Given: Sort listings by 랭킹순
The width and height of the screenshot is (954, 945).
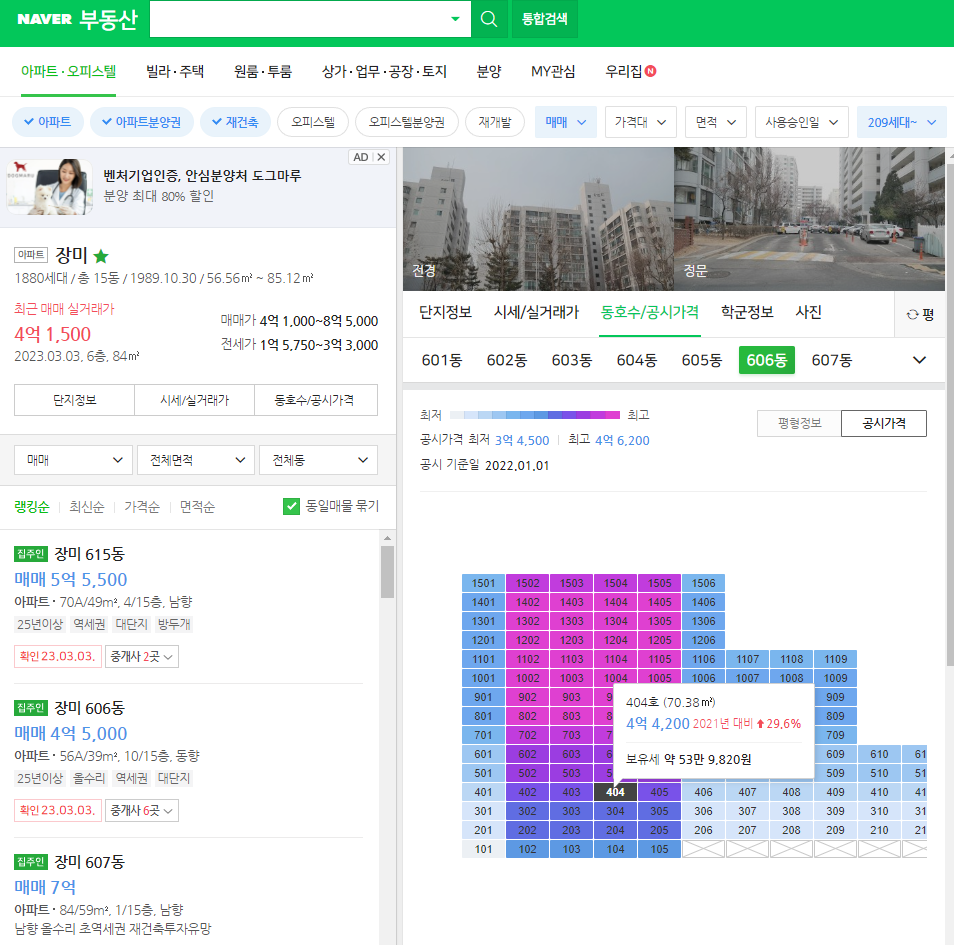Looking at the screenshot, I should coord(32,507).
